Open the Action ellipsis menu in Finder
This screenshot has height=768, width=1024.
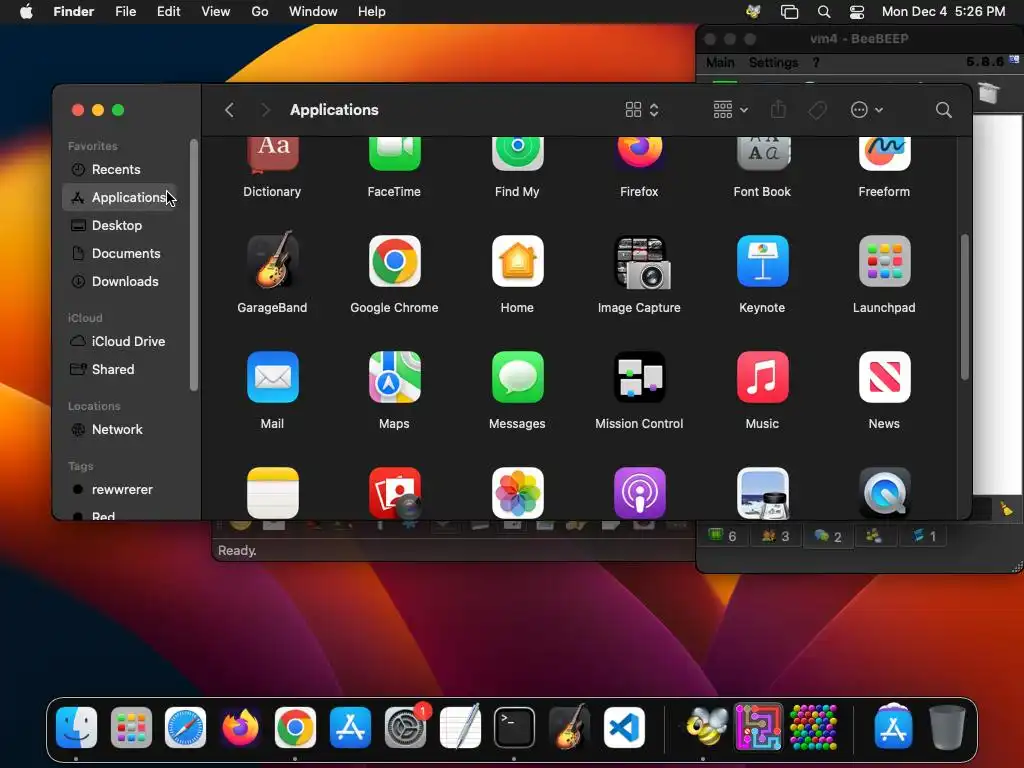coord(867,110)
